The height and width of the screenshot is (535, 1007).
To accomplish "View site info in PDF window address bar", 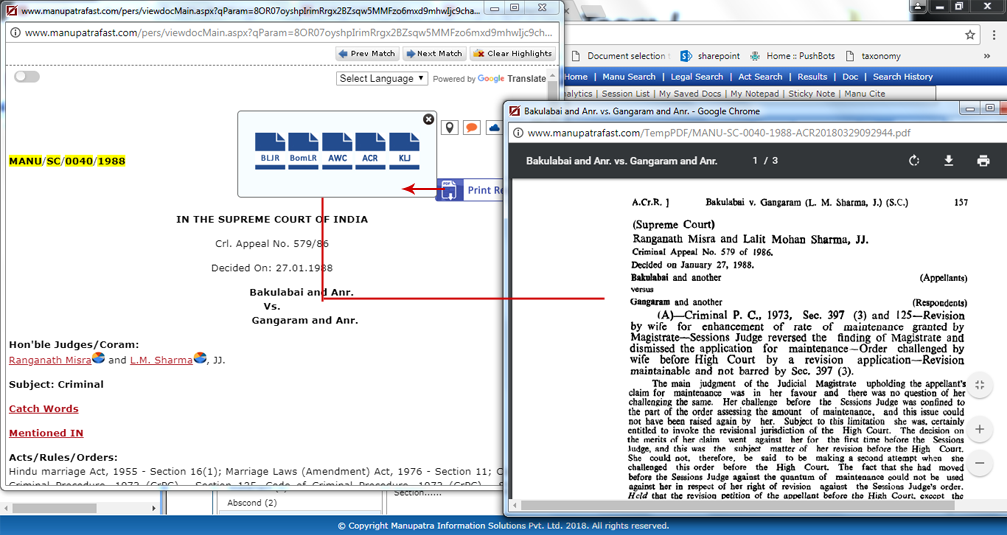I will pos(517,133).
